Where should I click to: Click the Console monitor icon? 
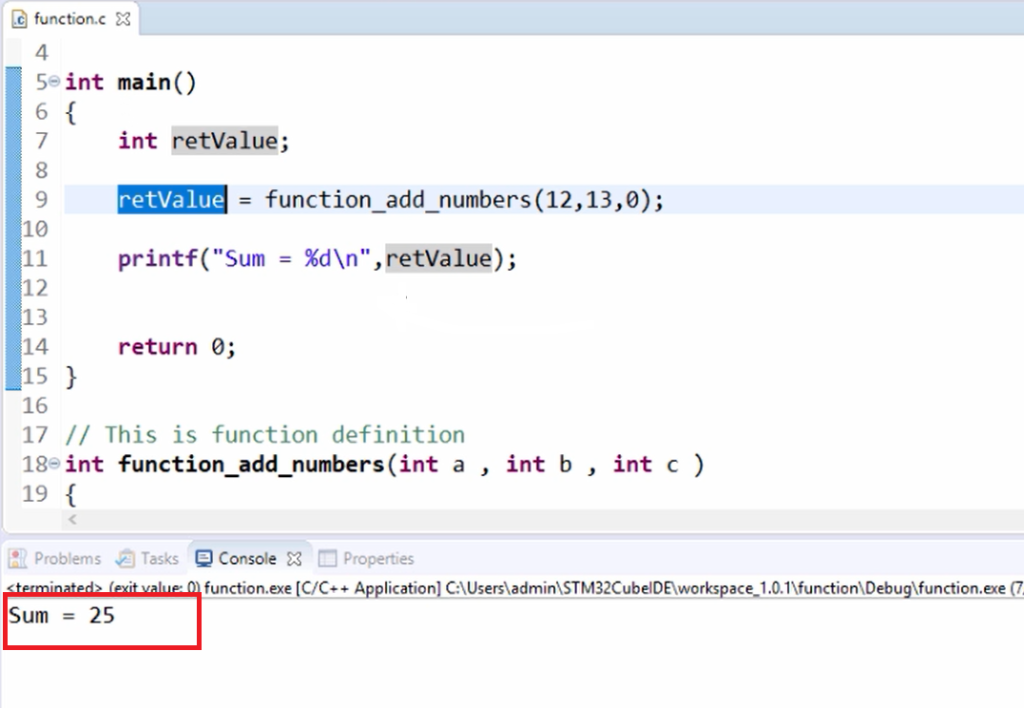tap(204, 558)
